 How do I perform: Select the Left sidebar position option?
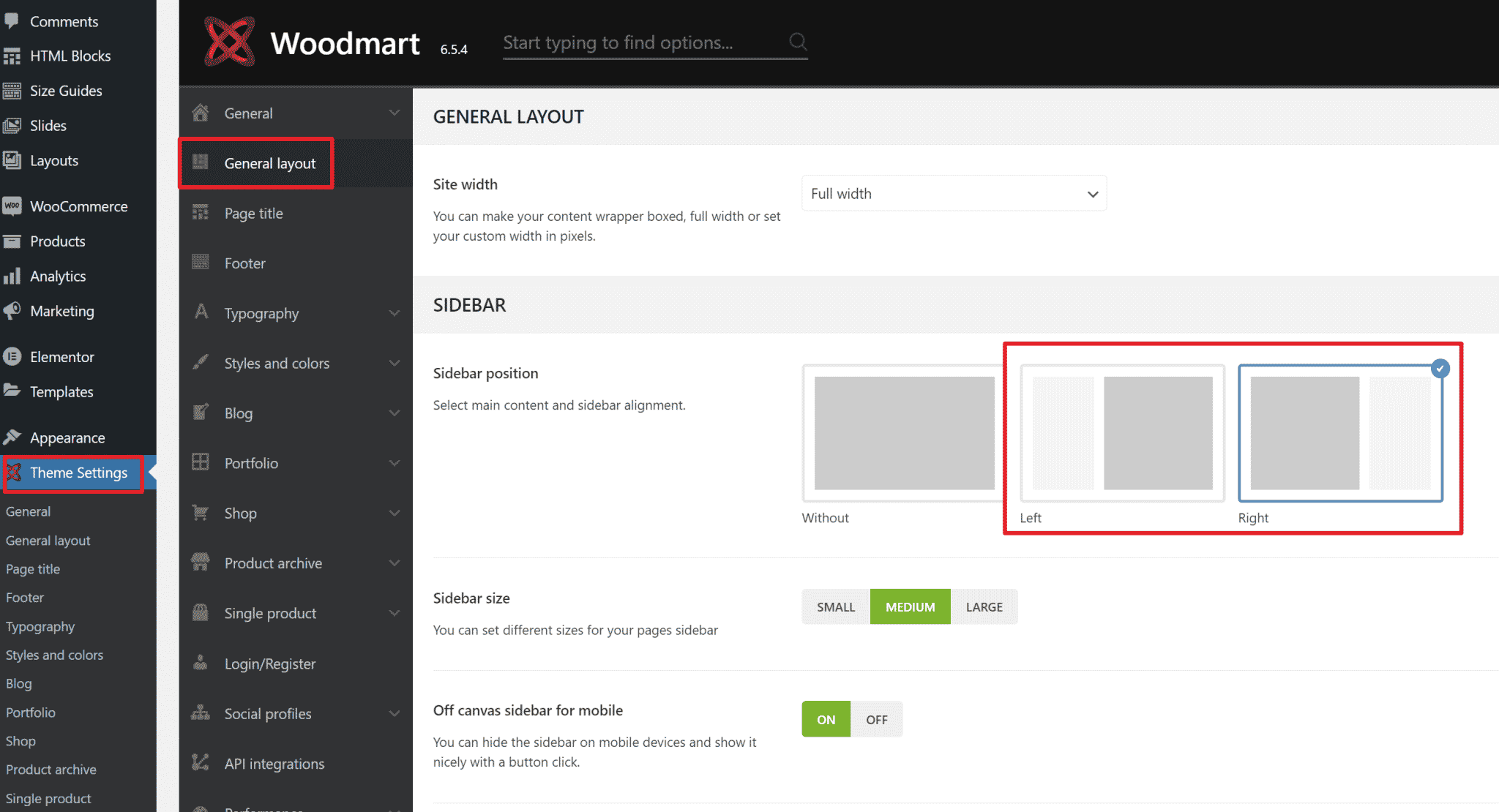click(x=1122, y=433)
